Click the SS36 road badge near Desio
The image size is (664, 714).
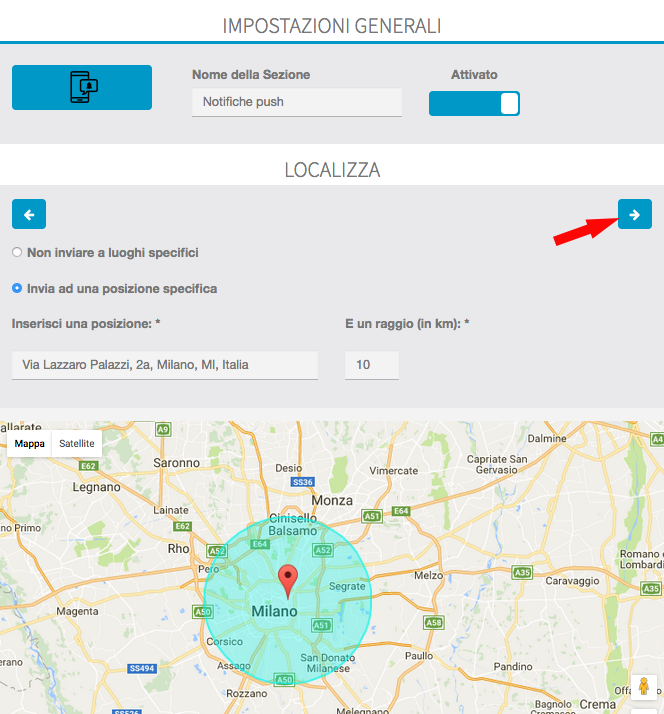coord(302,482)
